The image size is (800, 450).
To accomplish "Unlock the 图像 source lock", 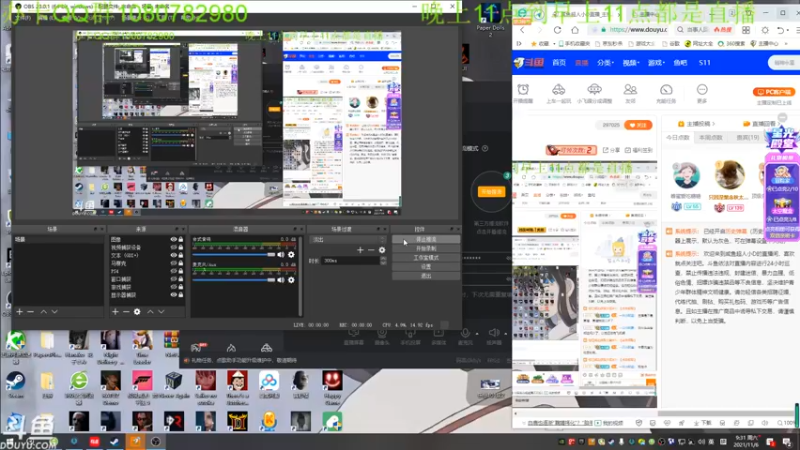I will [181, 239].
